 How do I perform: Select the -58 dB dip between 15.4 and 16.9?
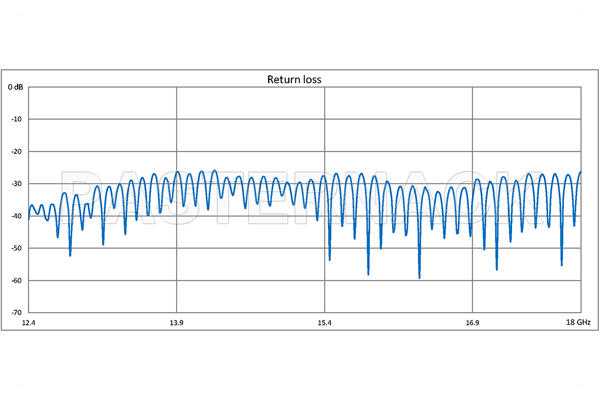pos(368,273)
